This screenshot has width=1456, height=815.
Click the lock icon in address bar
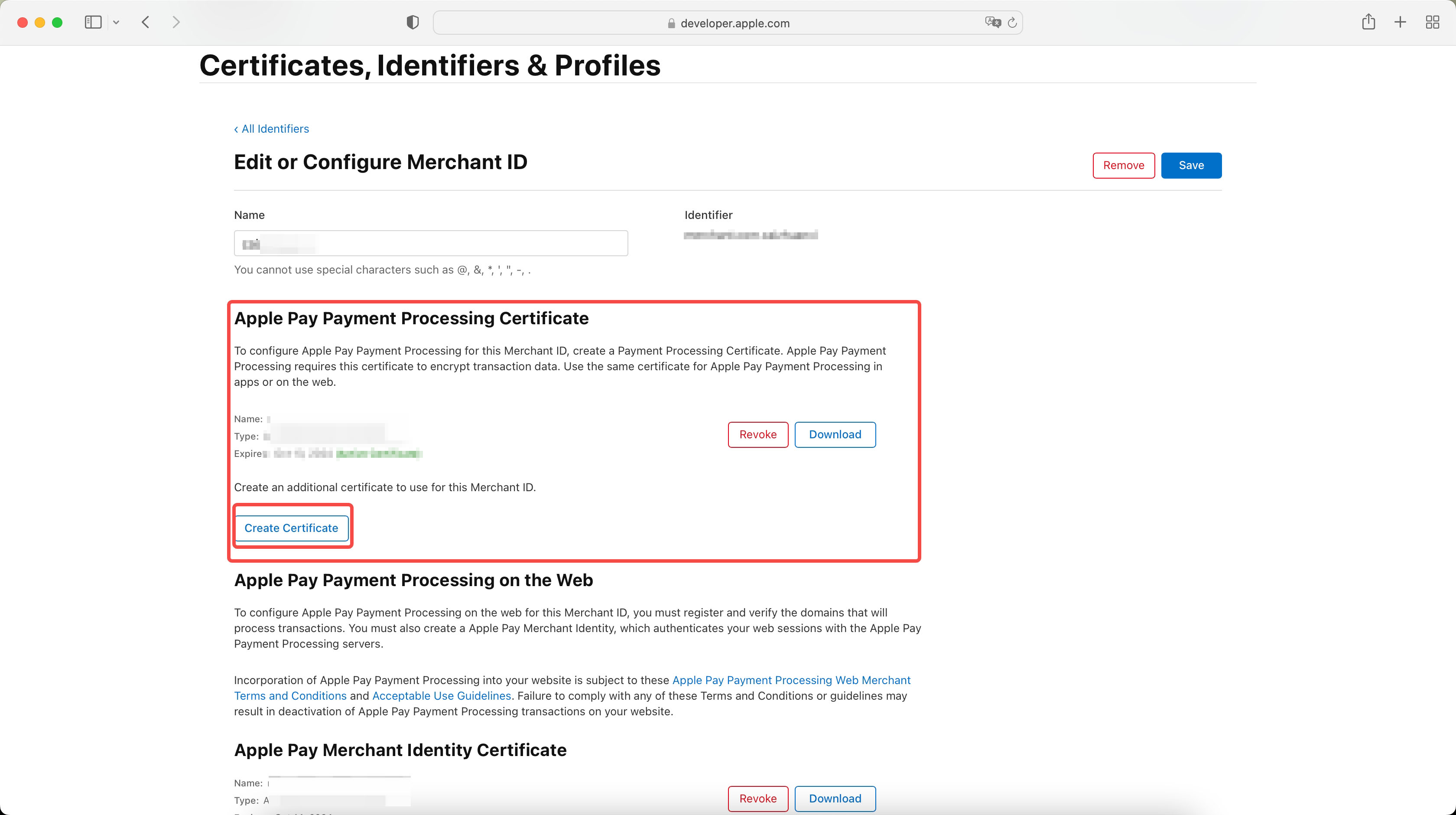point(672,23)
